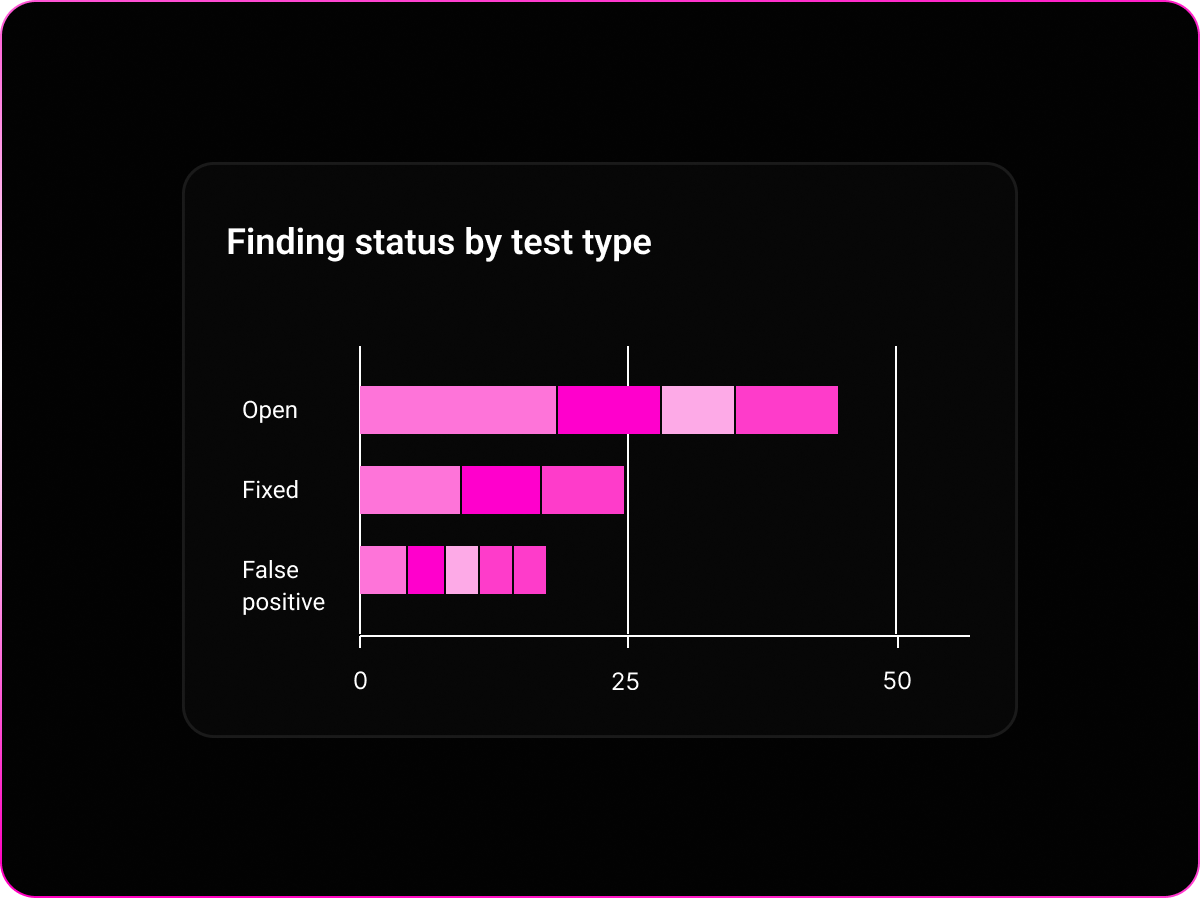The height and width of the screenshot is (898, 1200).
Task: Click the second segment of False positive bar
Action: [426, 570]
